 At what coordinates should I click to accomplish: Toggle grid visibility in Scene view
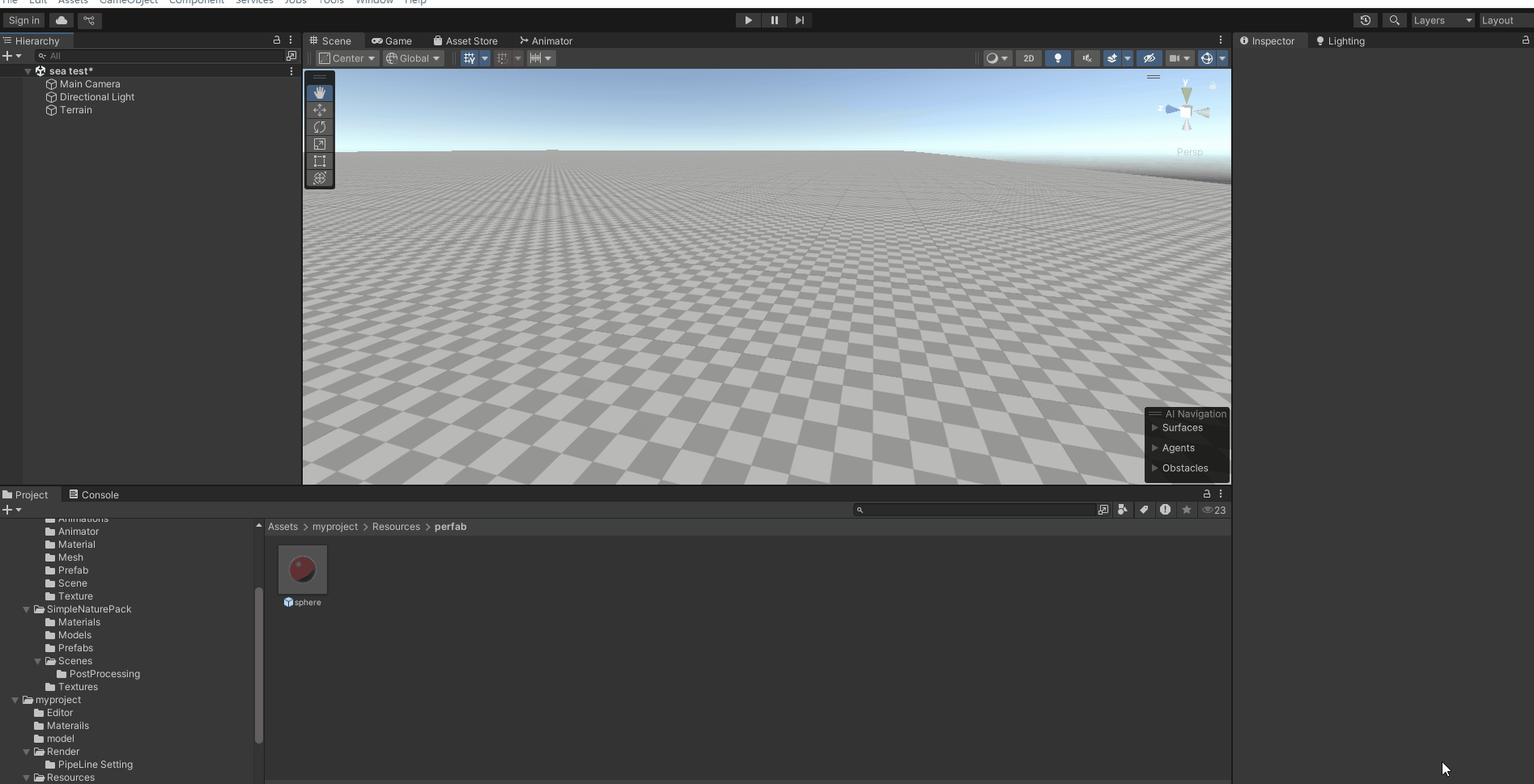click(470, 58)
